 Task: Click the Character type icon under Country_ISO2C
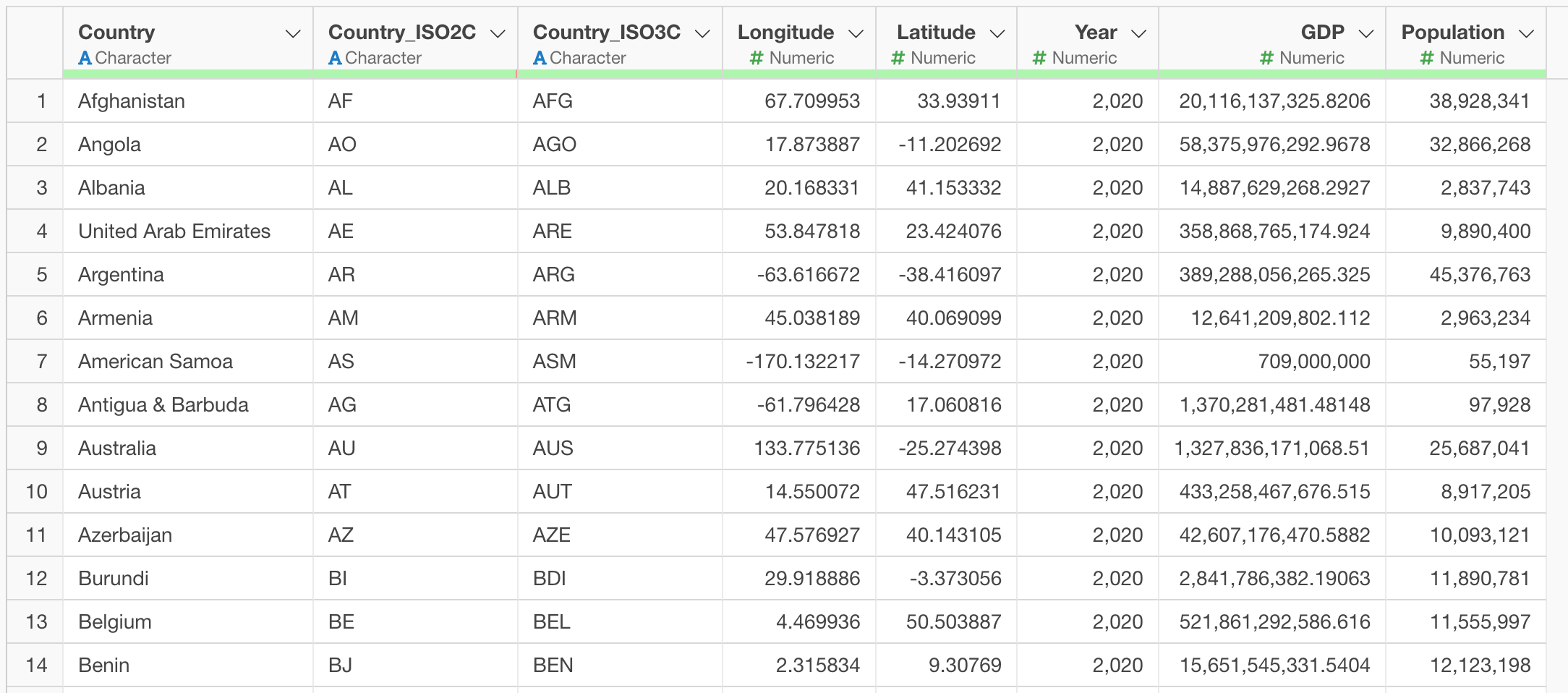point(335,58)
